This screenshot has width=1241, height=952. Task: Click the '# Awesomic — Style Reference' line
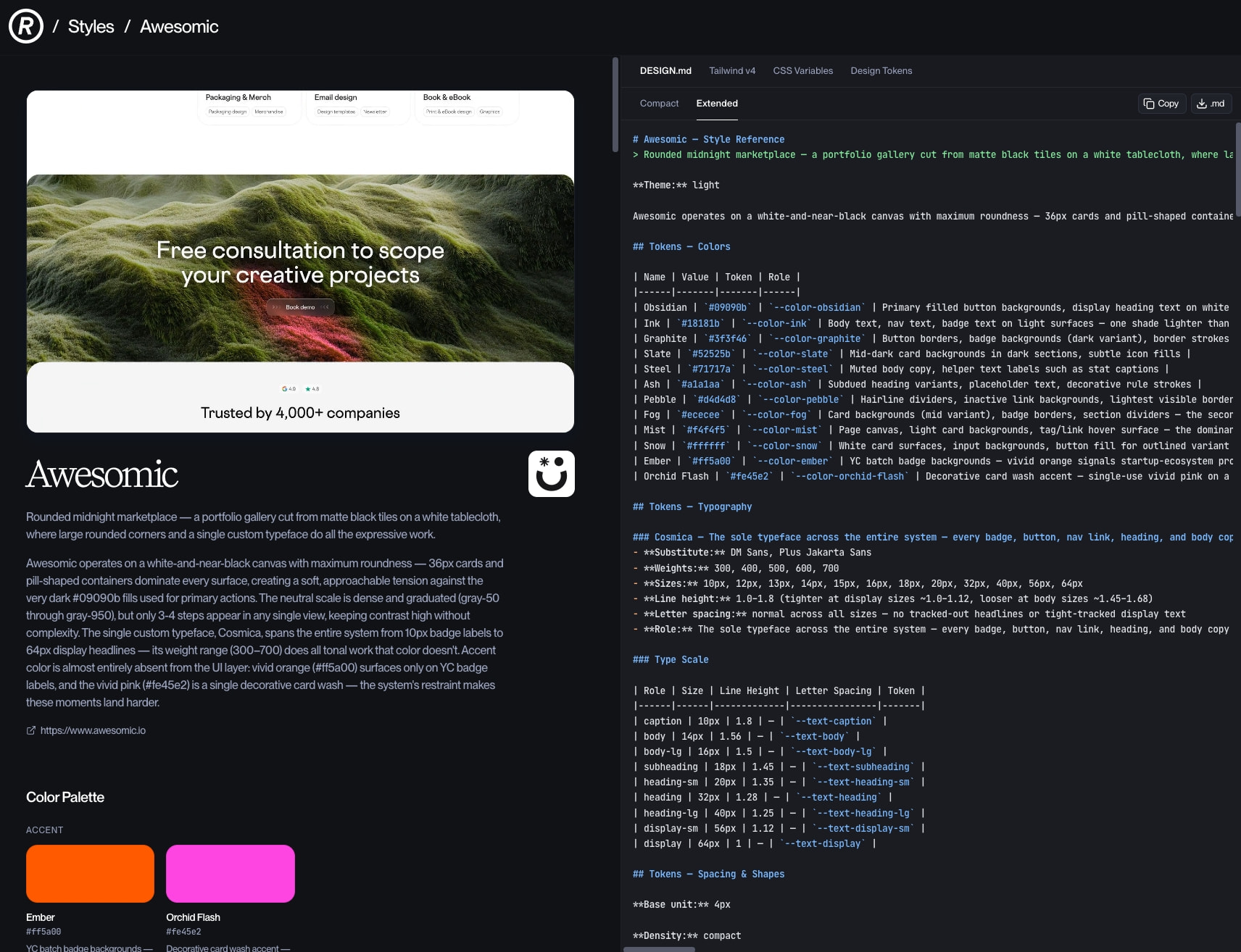tap(708, 140)
